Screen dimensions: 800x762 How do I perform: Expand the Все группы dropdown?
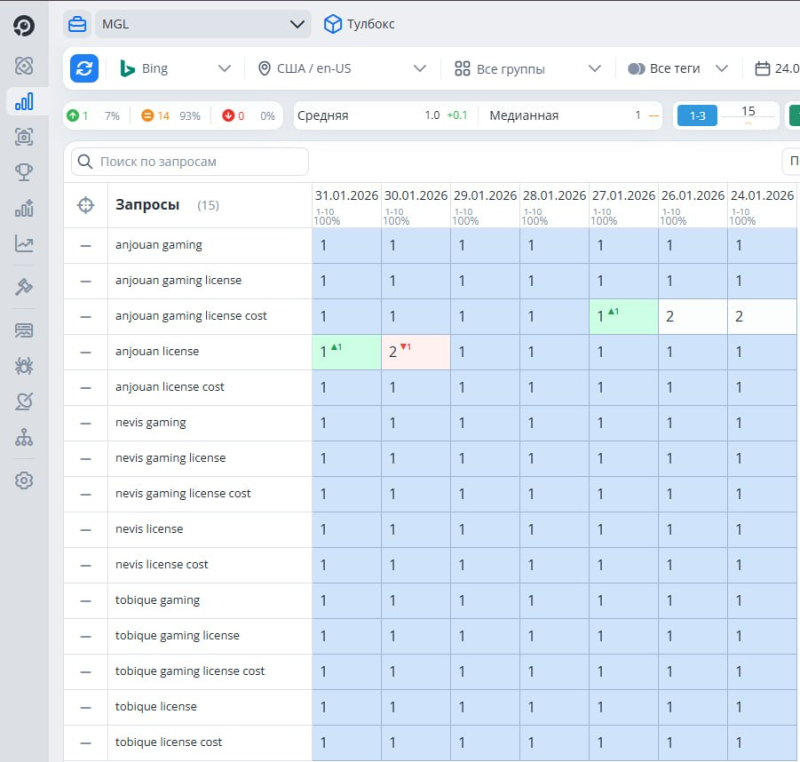click(528, 68)
